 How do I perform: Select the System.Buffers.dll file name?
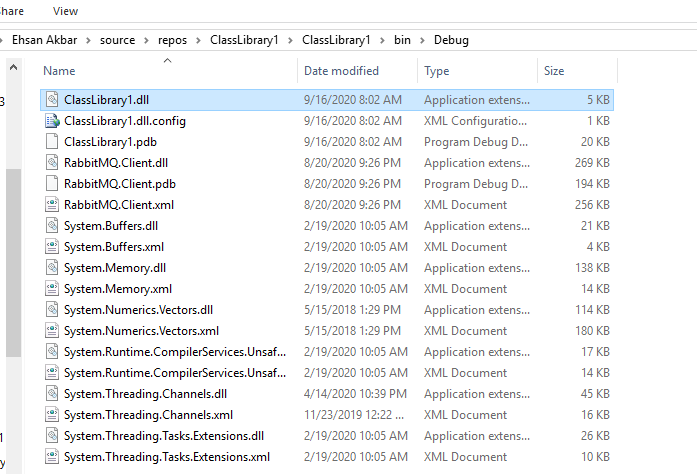pyautogui.click(x=111, y=225)
